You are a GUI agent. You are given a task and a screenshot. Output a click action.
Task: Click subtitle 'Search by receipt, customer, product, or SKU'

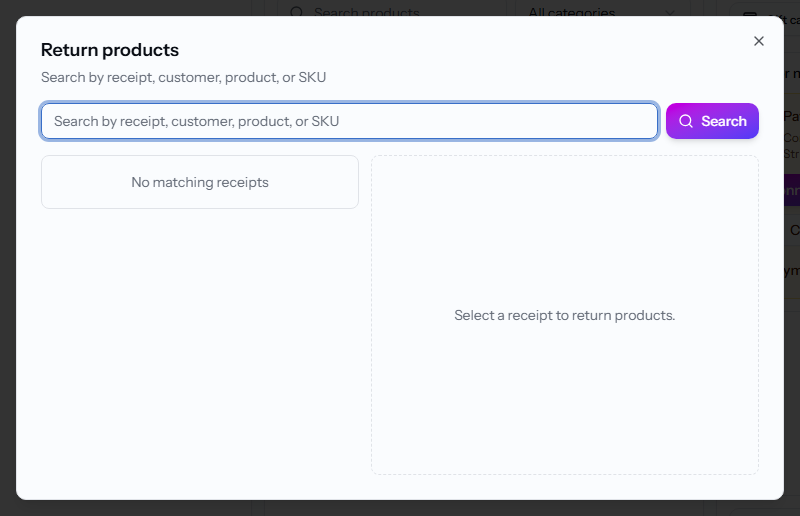coord(183,77)
